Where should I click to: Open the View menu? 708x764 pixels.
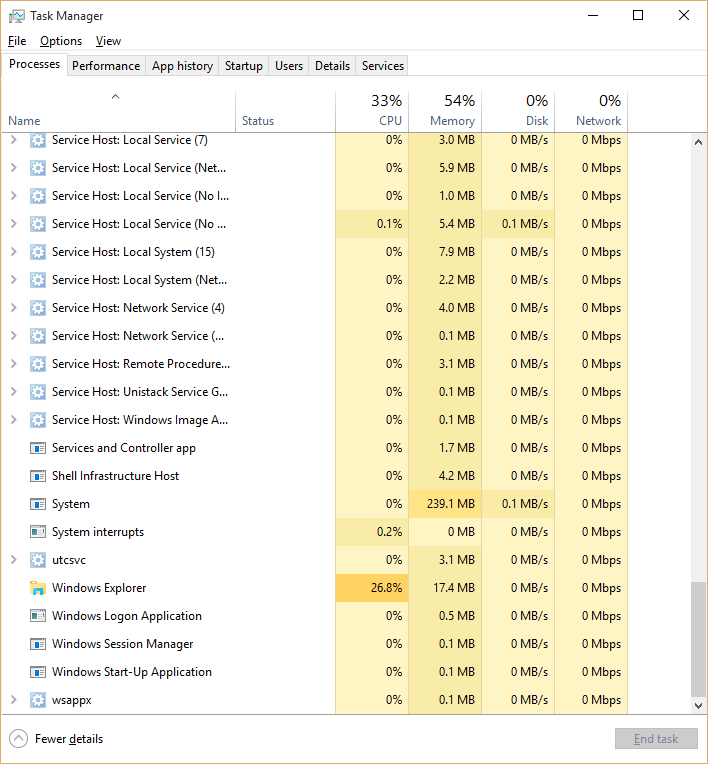click(x=108, y=41)
